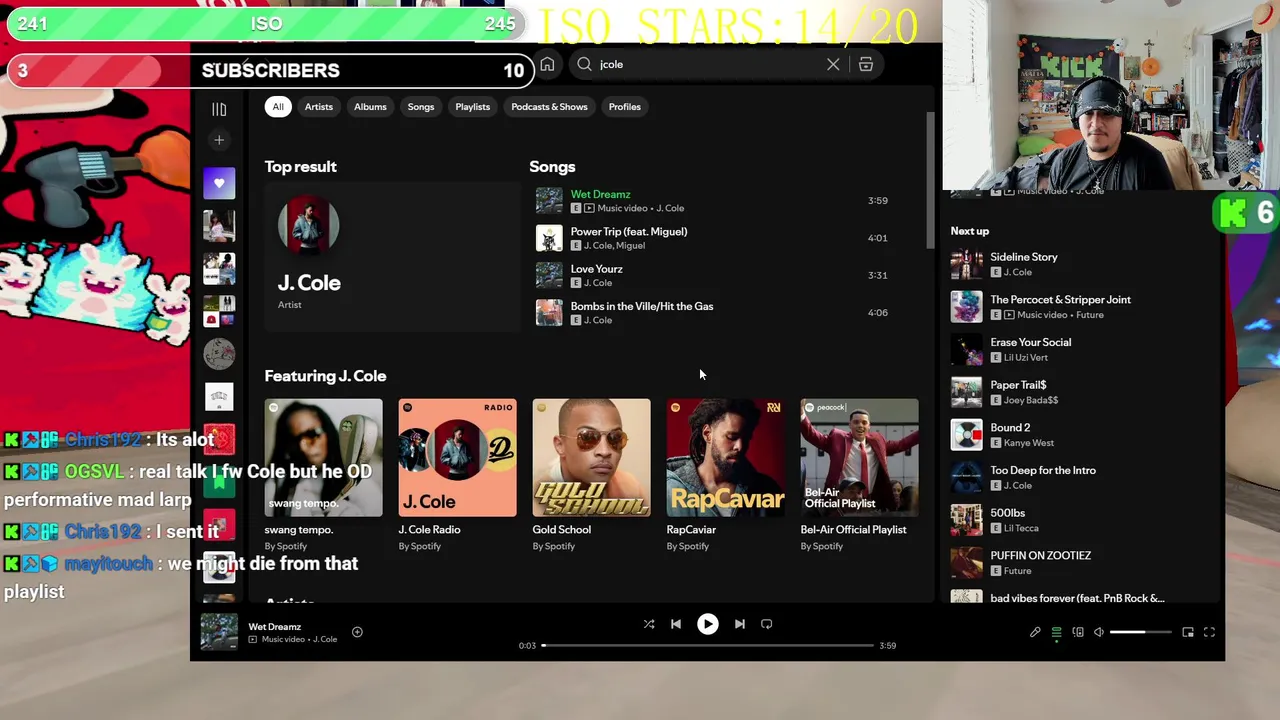Add Wet Dreamz to Liked Songs
Viewport: 1280px width, 720px height.
(357, 632)
